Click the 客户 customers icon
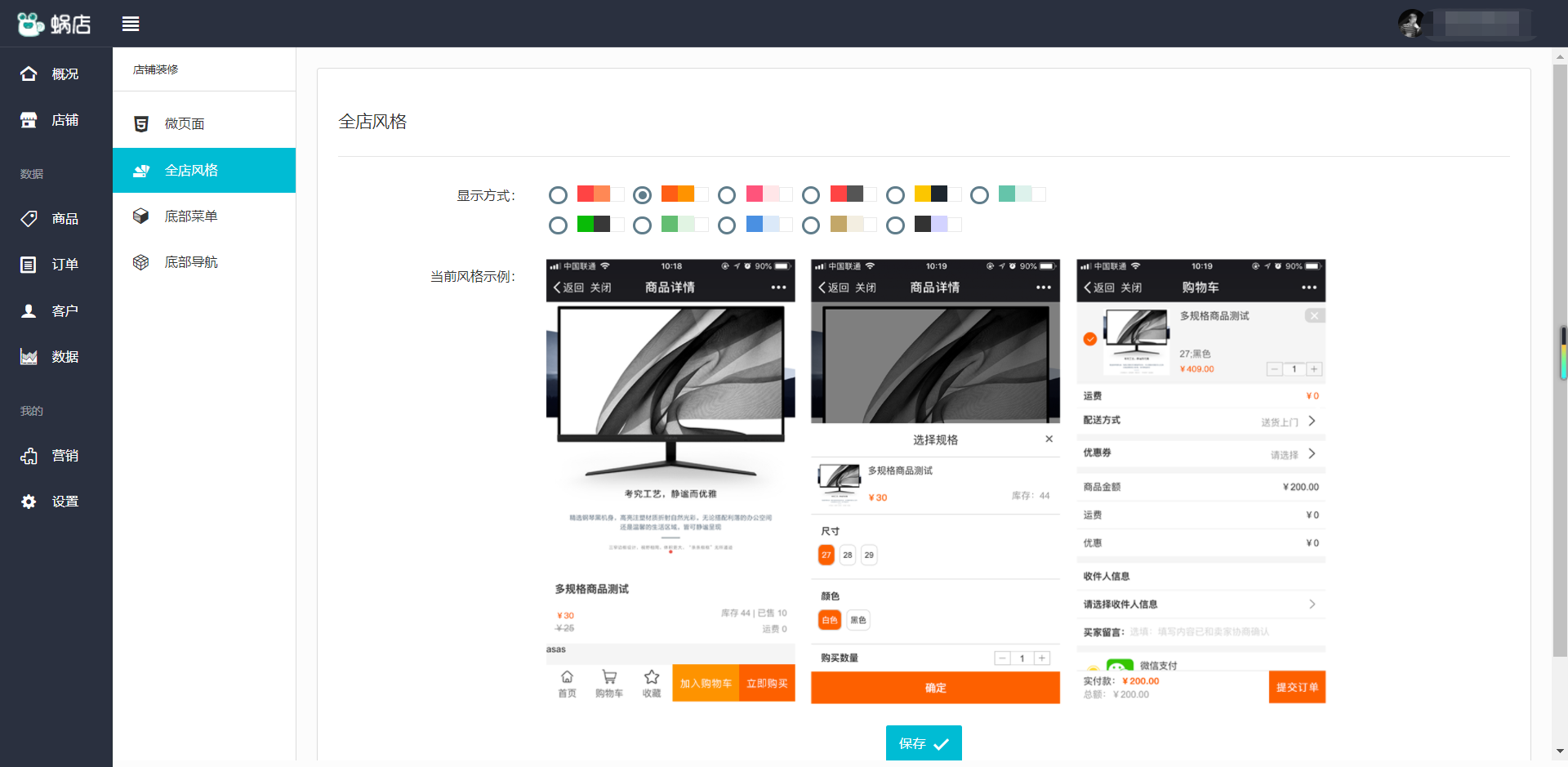 pyautogui.click(x=29, y=310)
